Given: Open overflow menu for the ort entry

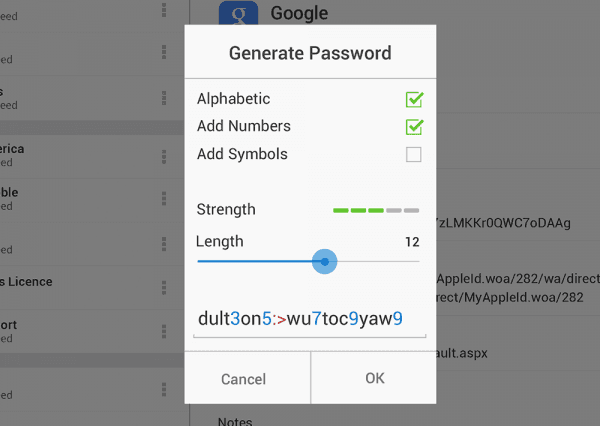Looking at the screenshot, I should pyautogui.click(x=164, y=331).
